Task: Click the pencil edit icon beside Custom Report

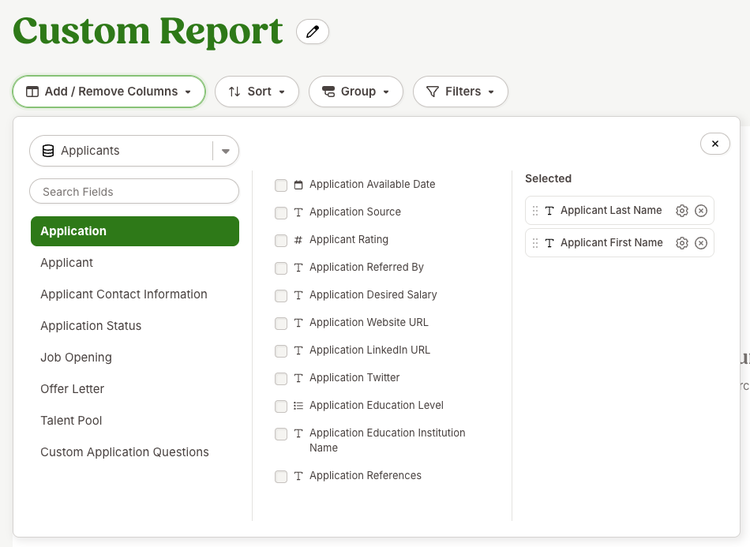Action: [x=312, y=32]
